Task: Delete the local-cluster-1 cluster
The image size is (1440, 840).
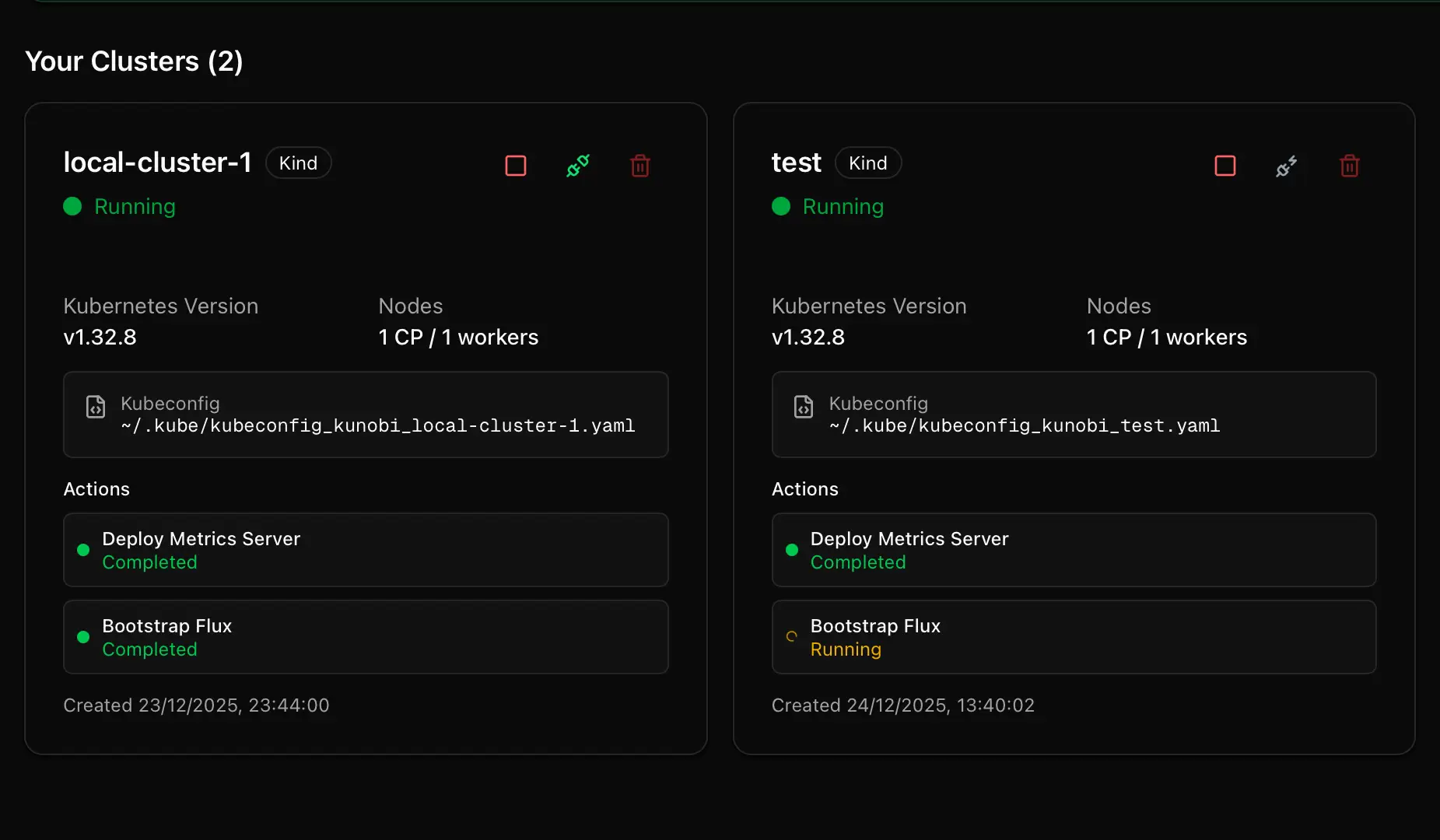Action: tap(639, 165)
